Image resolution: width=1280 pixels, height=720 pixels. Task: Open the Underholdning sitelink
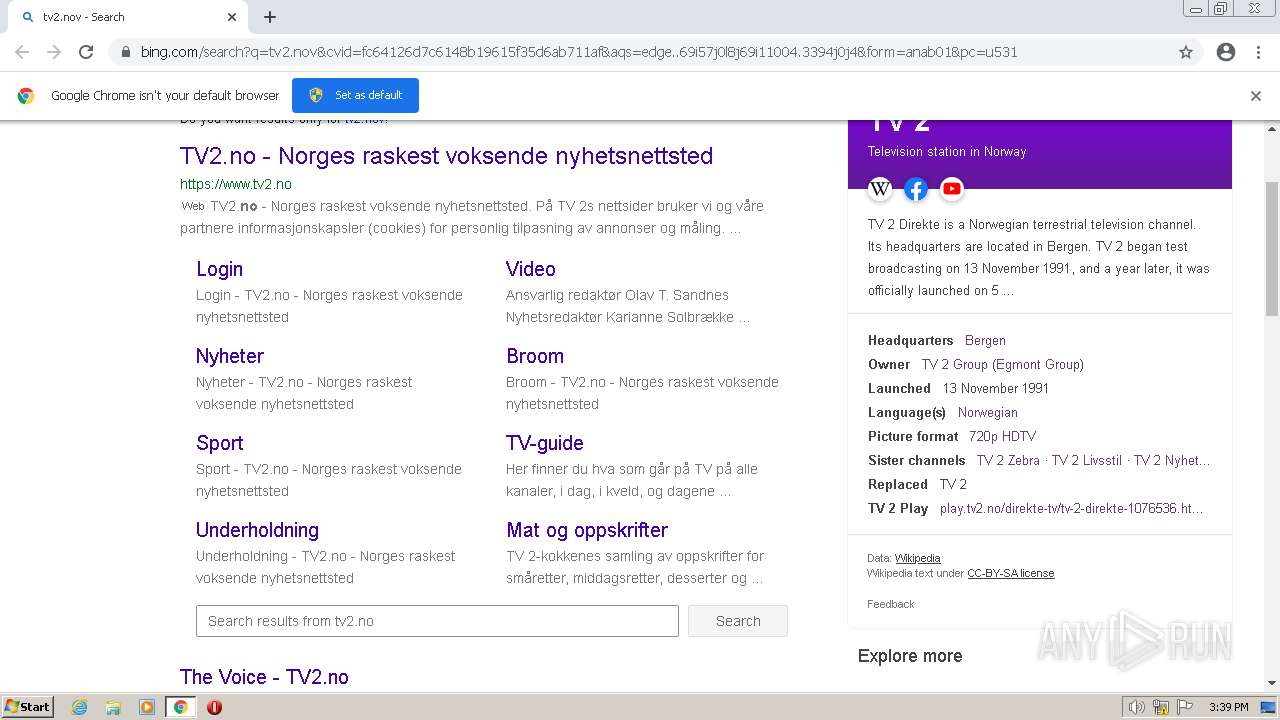[x=257, y=530]
